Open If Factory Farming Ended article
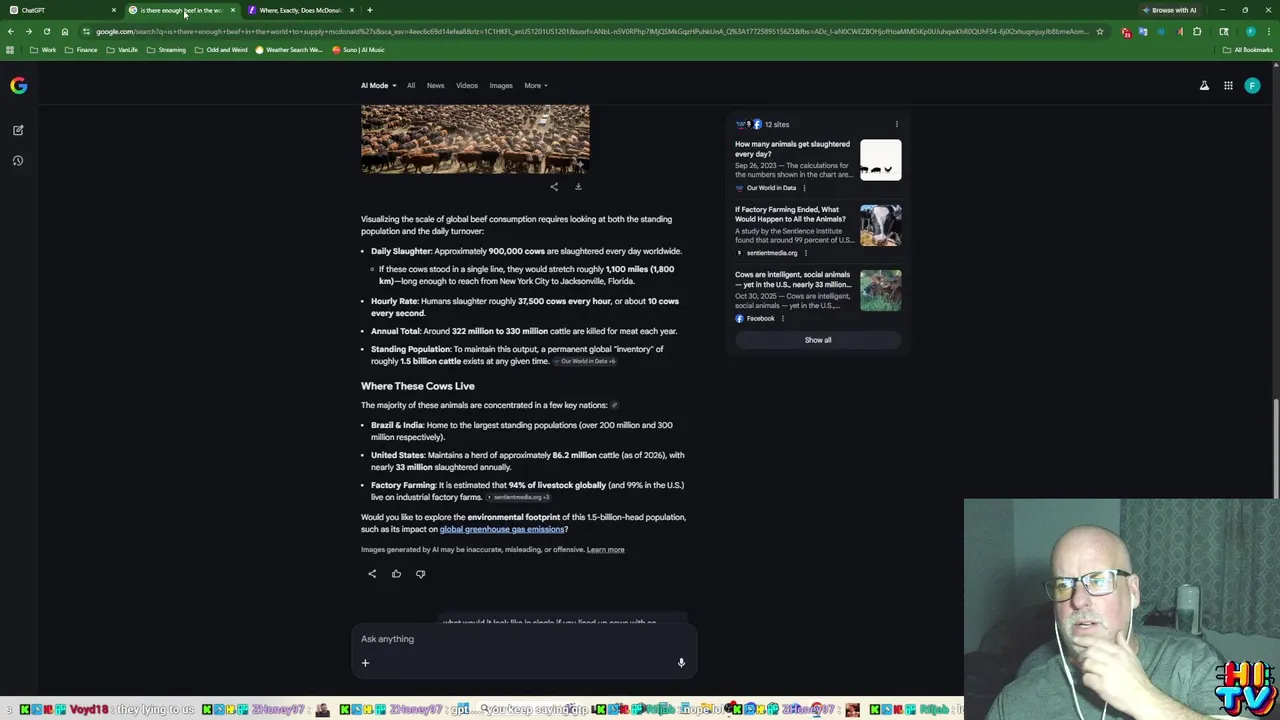1280x720 pixels. pos(790,215)
